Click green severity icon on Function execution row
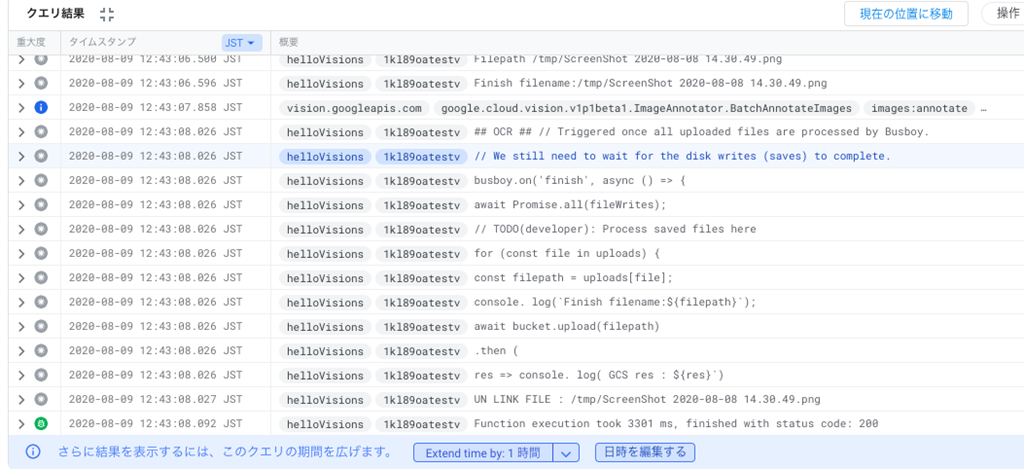The height and width of the screenshot is (469, 1024). pos(41,424)
